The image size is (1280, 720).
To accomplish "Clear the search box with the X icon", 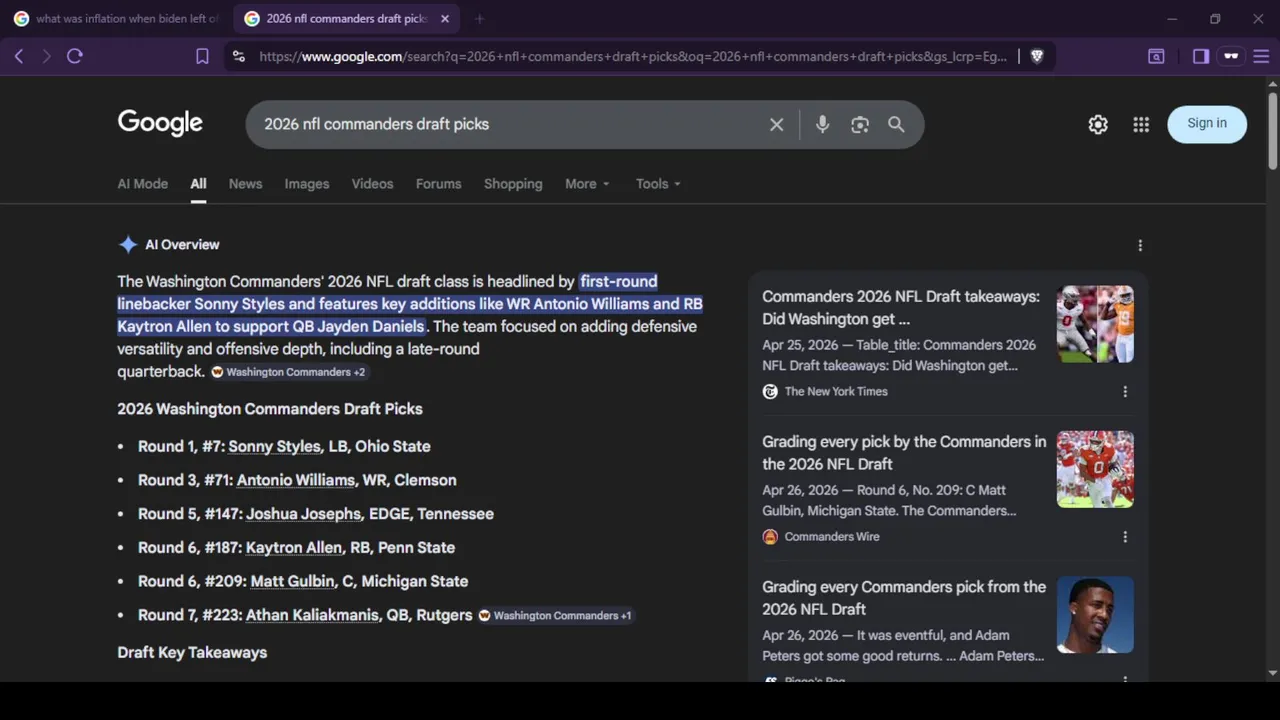I will pyautogui.click(x=776, y=125).
